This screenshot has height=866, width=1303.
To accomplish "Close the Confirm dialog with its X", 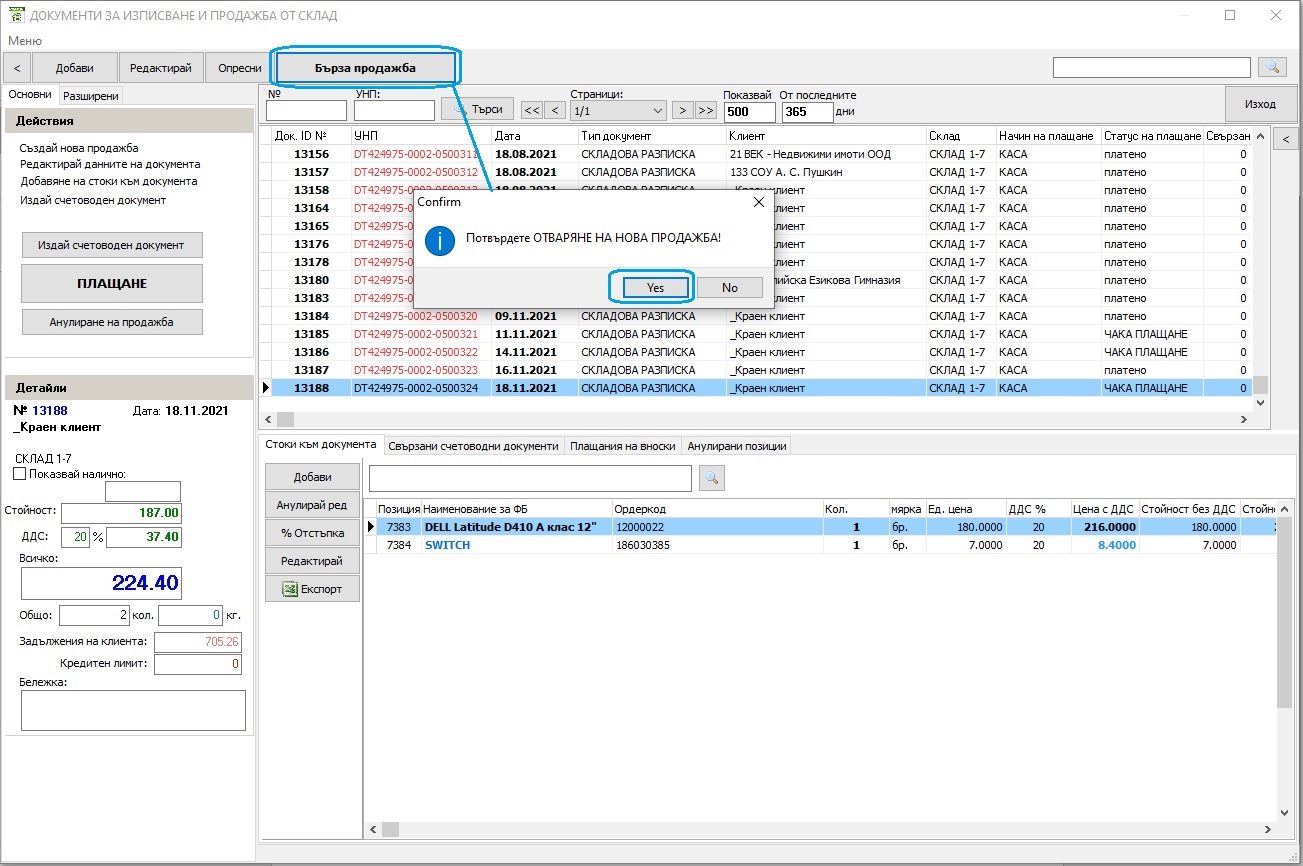I will tap(758, 202).
